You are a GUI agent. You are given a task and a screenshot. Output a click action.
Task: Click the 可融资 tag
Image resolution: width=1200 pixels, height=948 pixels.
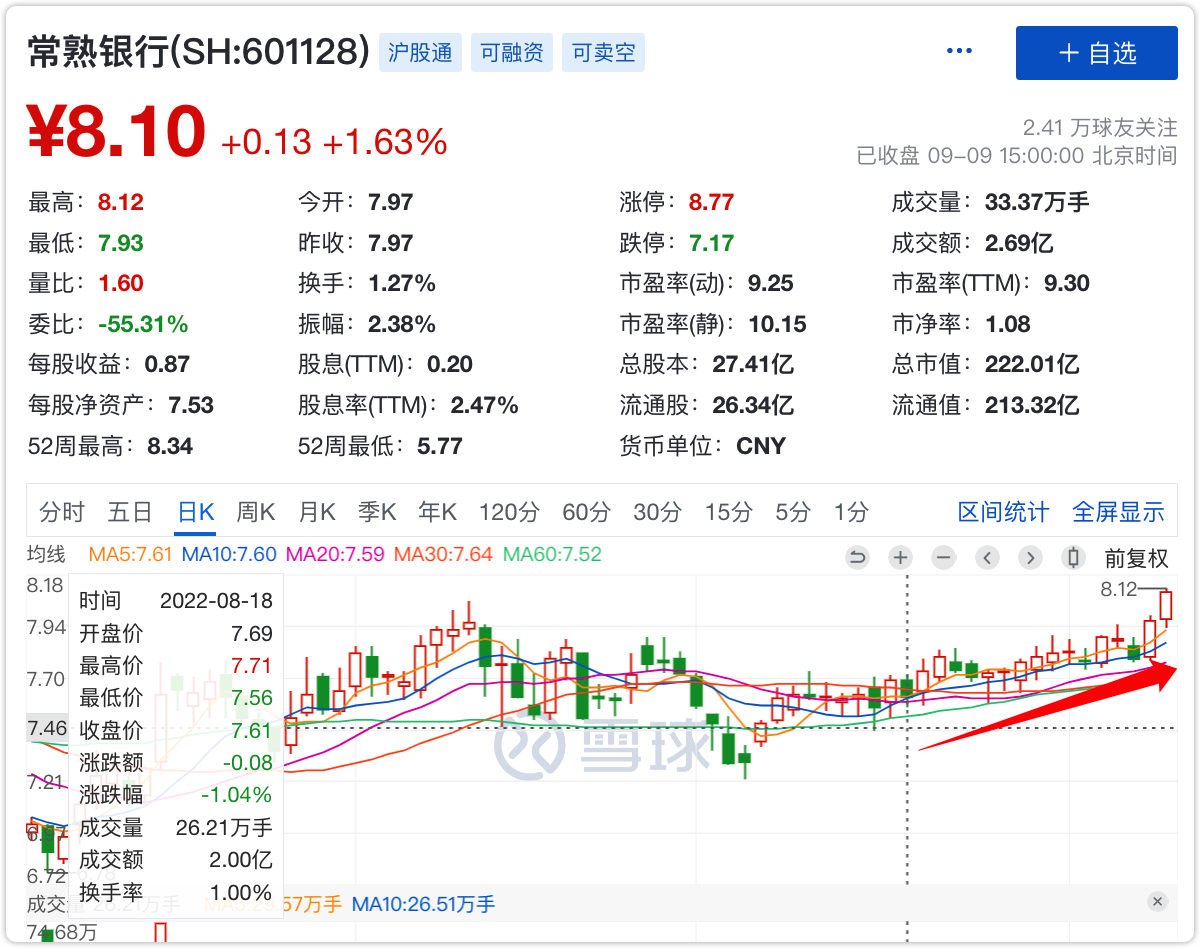point(512,53)
